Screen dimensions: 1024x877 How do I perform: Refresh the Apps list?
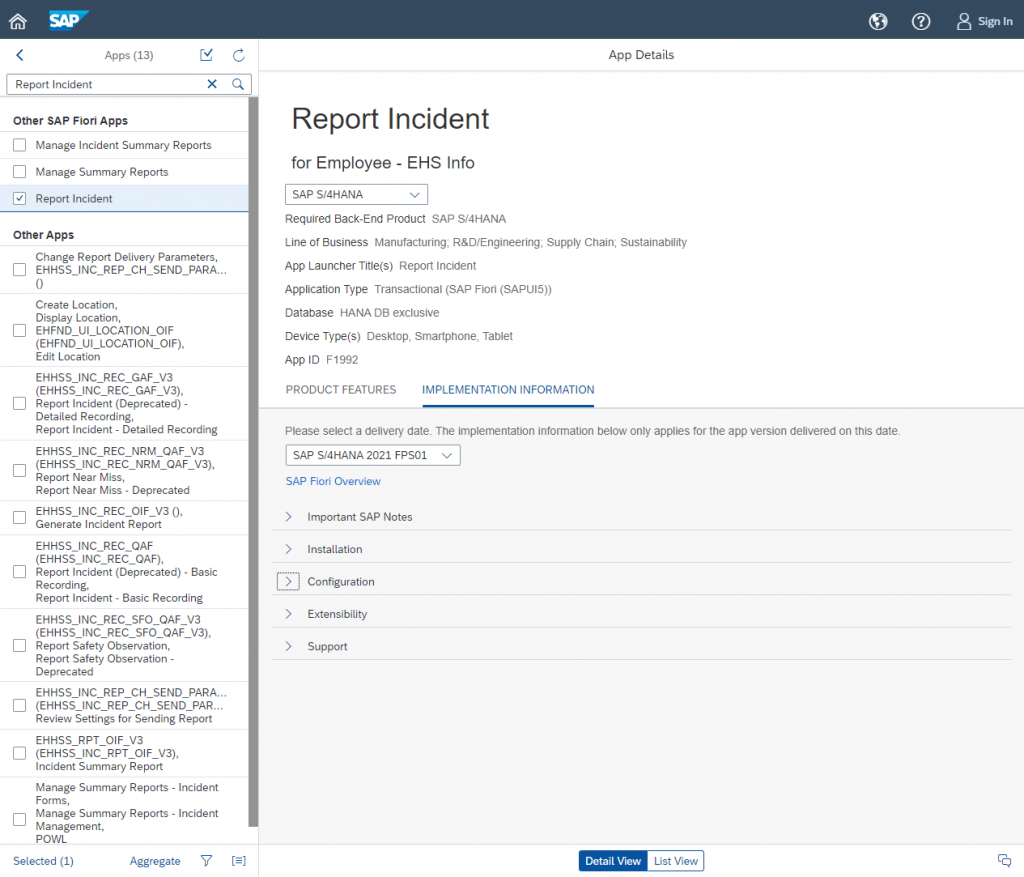[x=238, y=56]
